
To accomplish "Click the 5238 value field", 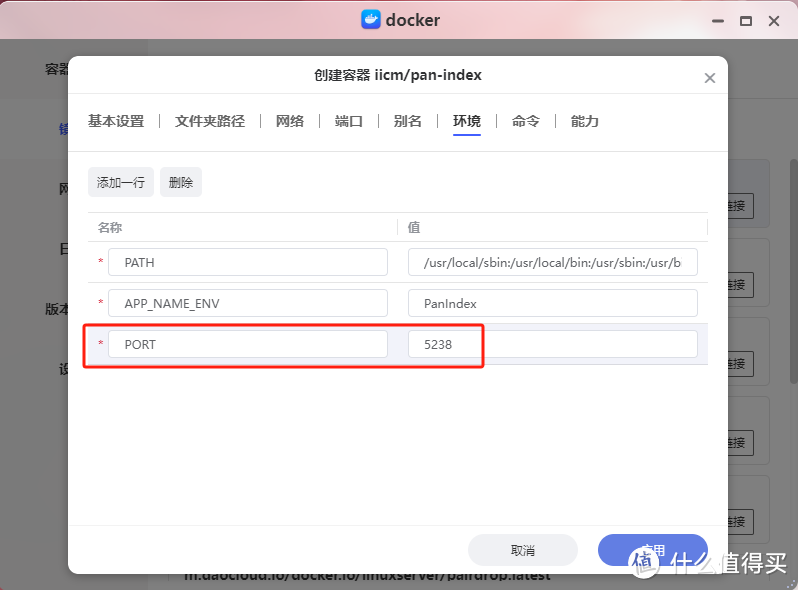I will coord(553,344).
